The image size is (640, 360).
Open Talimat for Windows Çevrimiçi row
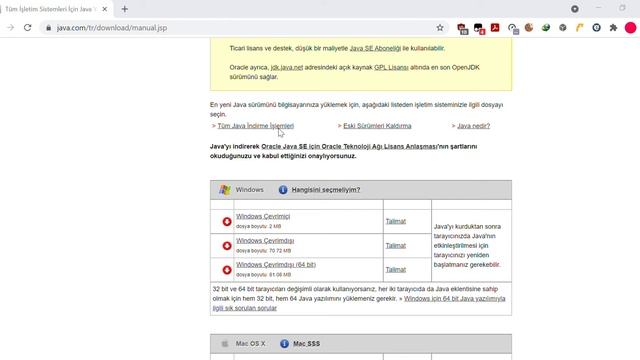click(396, 221)
